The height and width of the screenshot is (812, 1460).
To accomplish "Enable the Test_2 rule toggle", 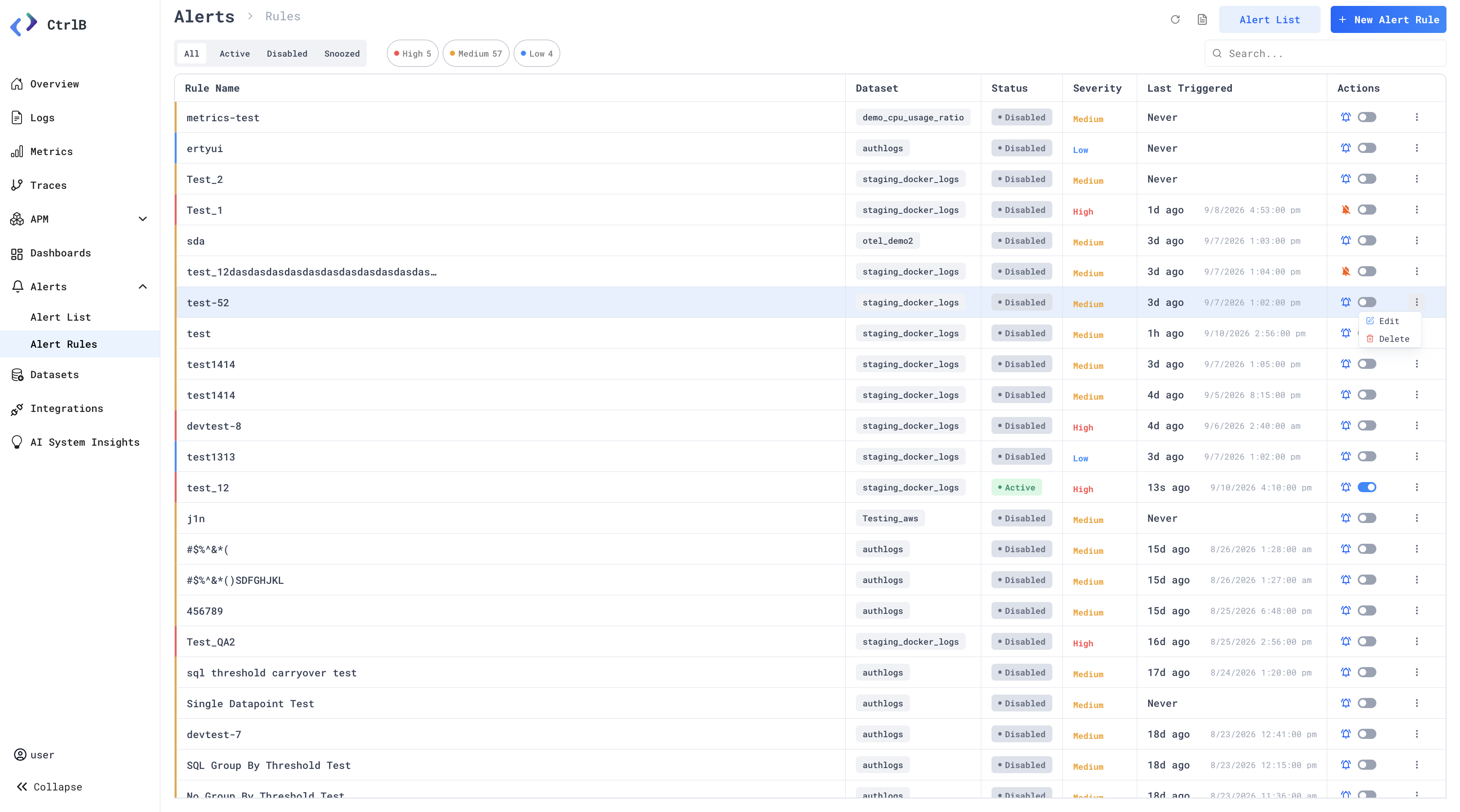I will 1367,179.
